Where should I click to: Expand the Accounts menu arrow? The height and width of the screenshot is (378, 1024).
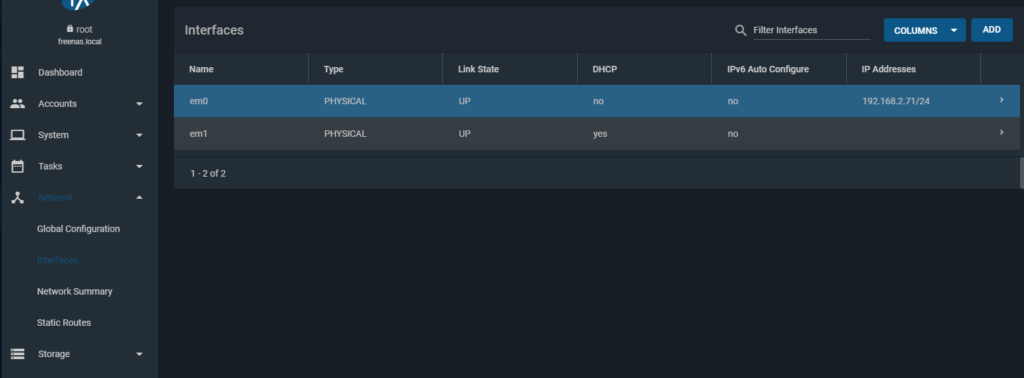click(x=139, y=104)
